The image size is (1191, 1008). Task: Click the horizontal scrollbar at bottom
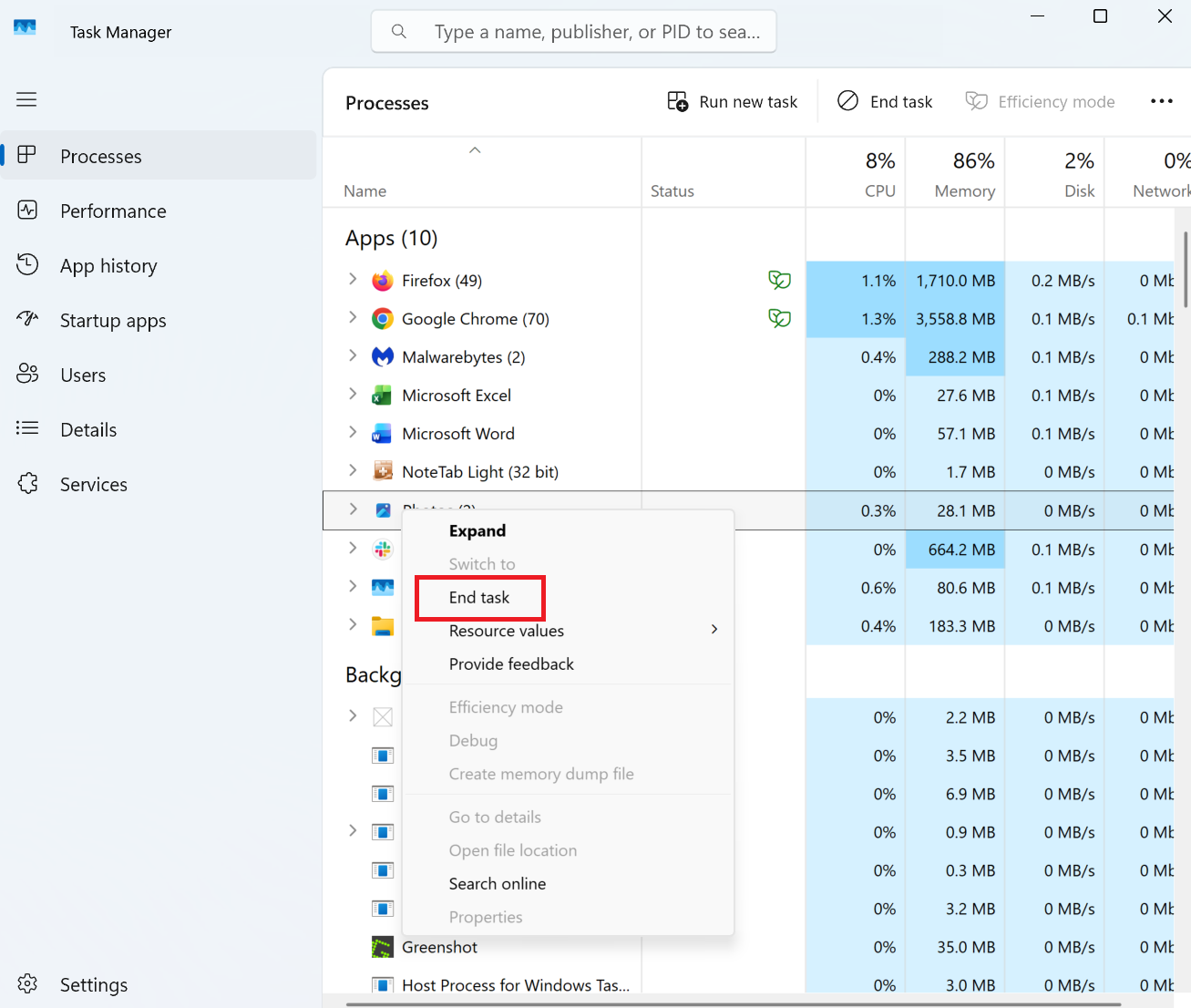tap(734, 1004)
